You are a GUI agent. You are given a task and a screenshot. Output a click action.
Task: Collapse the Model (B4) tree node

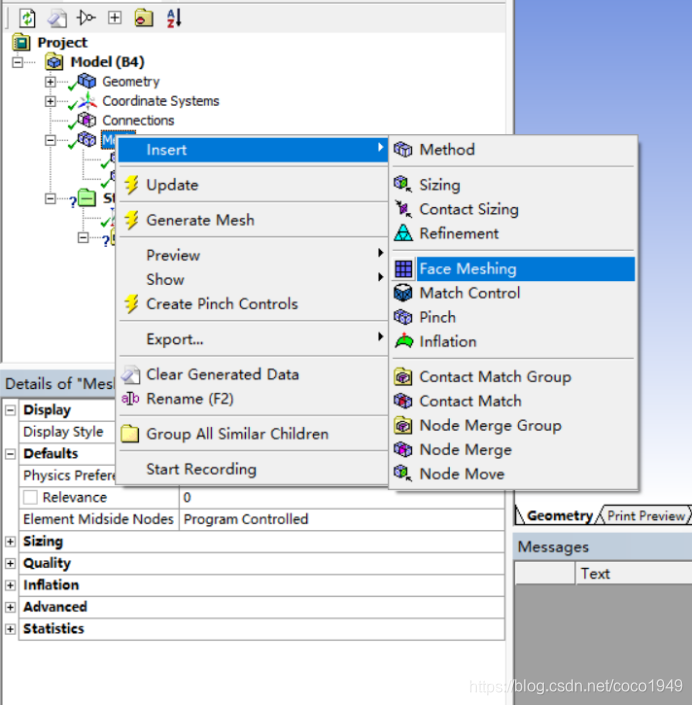coord(18,62)
